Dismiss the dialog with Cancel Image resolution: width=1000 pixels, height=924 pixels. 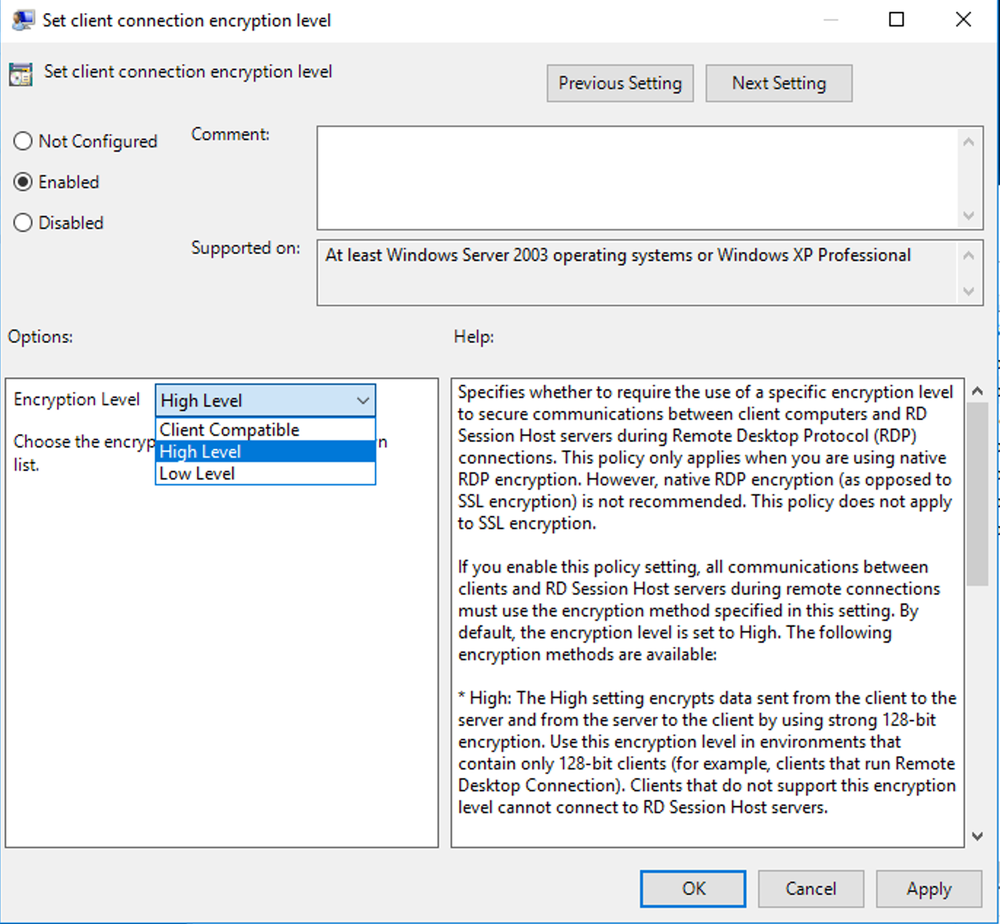click(x=810, y=888)
